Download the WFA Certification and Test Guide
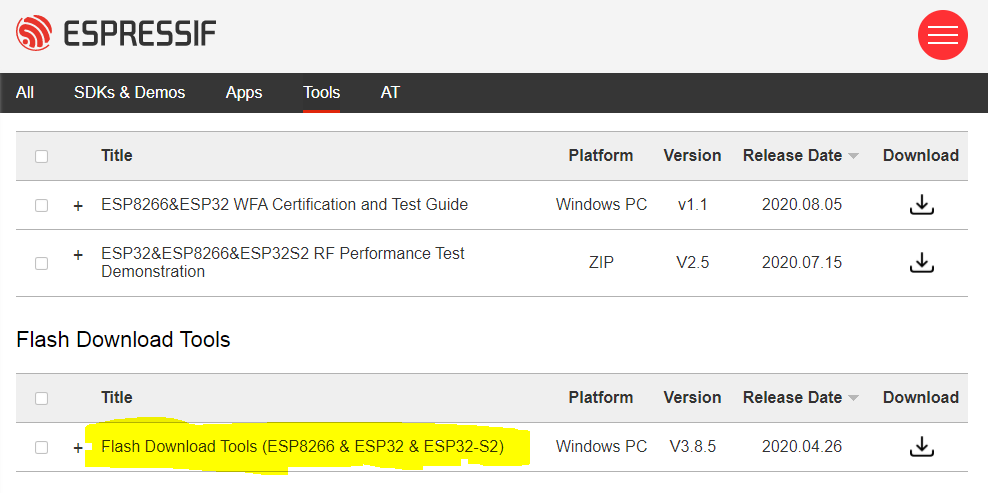 click(921, 205)
